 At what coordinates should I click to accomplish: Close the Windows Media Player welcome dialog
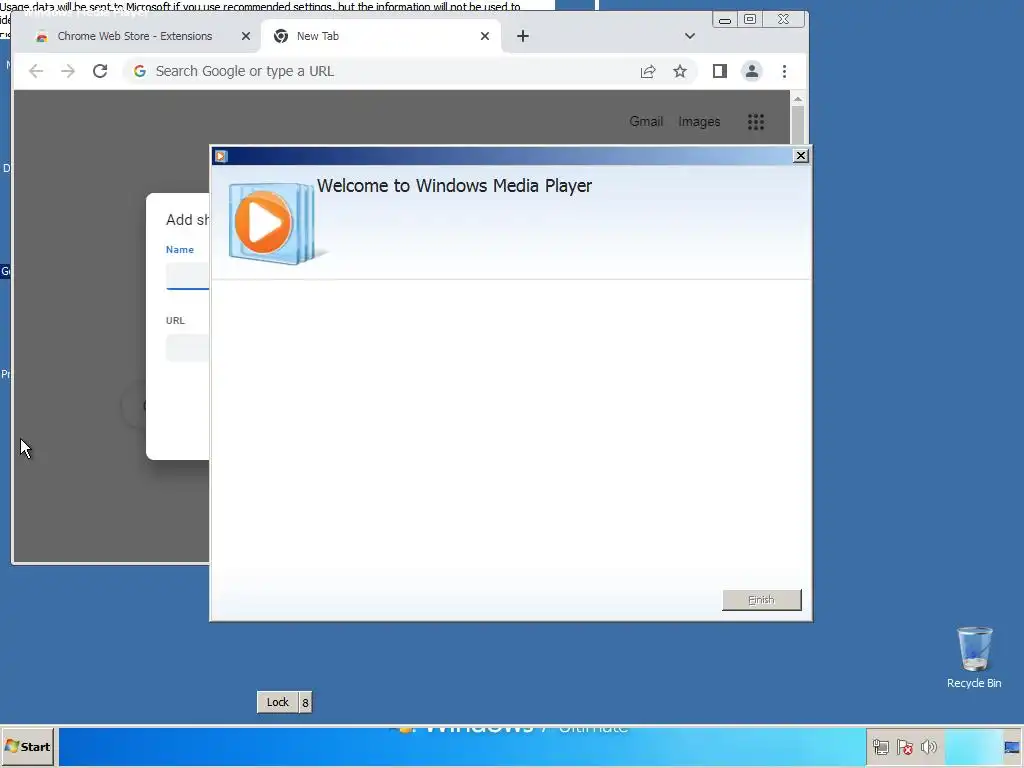[800, 155]
